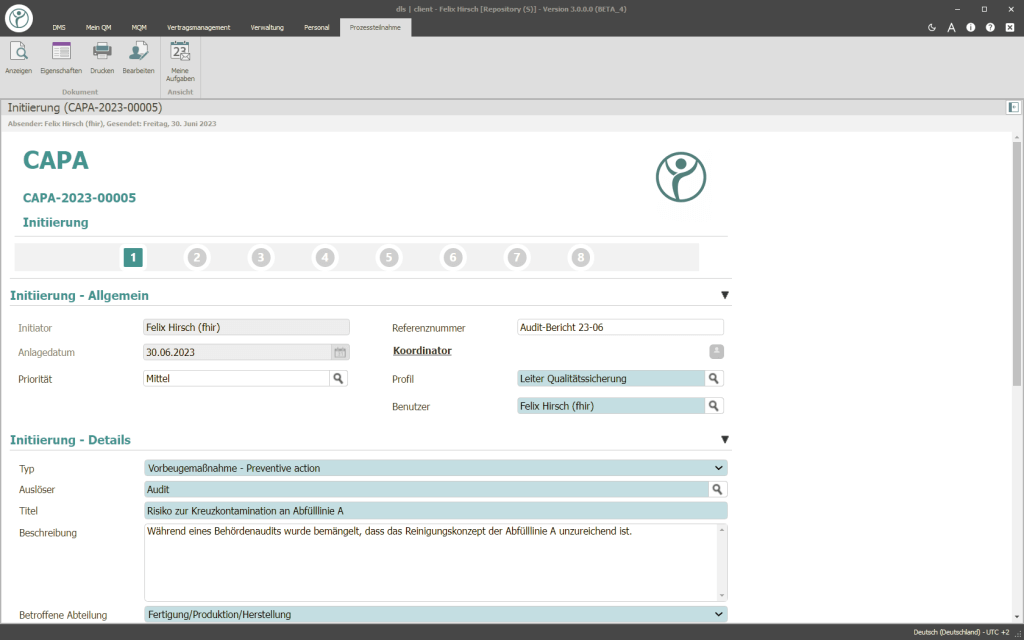The height and width of the screenshot is (640, 1024).
Task: Click the Priorität search magnifier
Action: point(338,378)
